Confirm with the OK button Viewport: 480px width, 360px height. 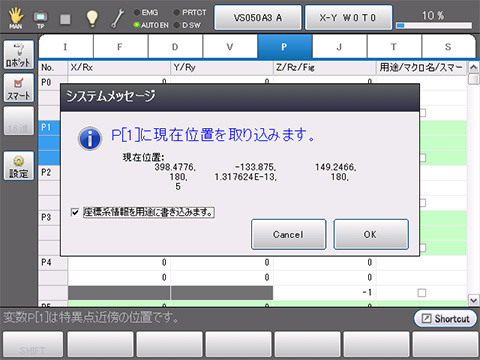pos(371,234)
